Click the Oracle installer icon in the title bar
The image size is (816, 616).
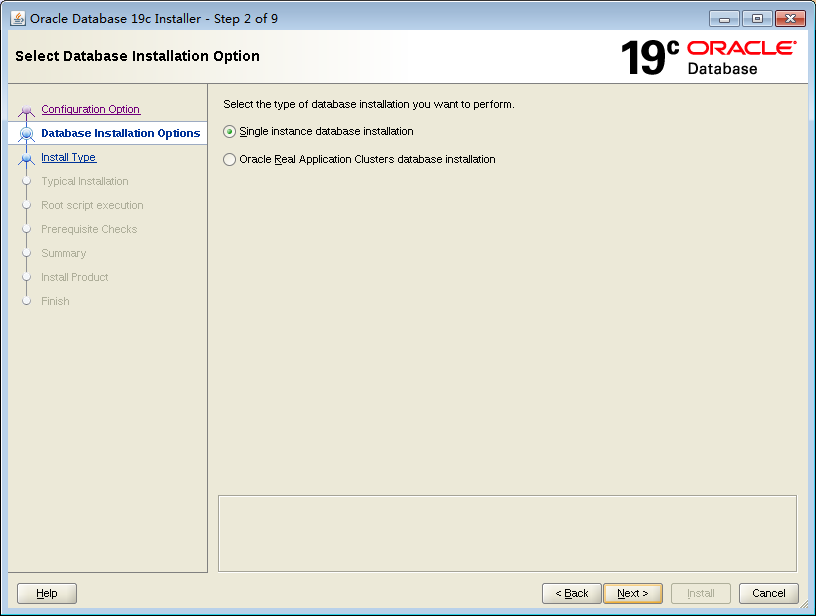click(x=18, y=18)
